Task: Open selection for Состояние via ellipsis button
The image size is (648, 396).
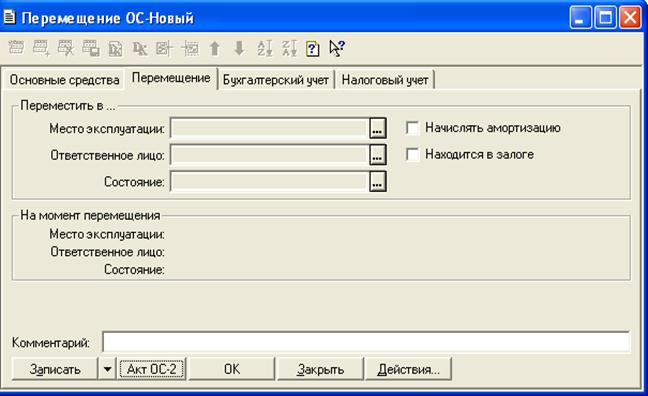Action: 377,181
